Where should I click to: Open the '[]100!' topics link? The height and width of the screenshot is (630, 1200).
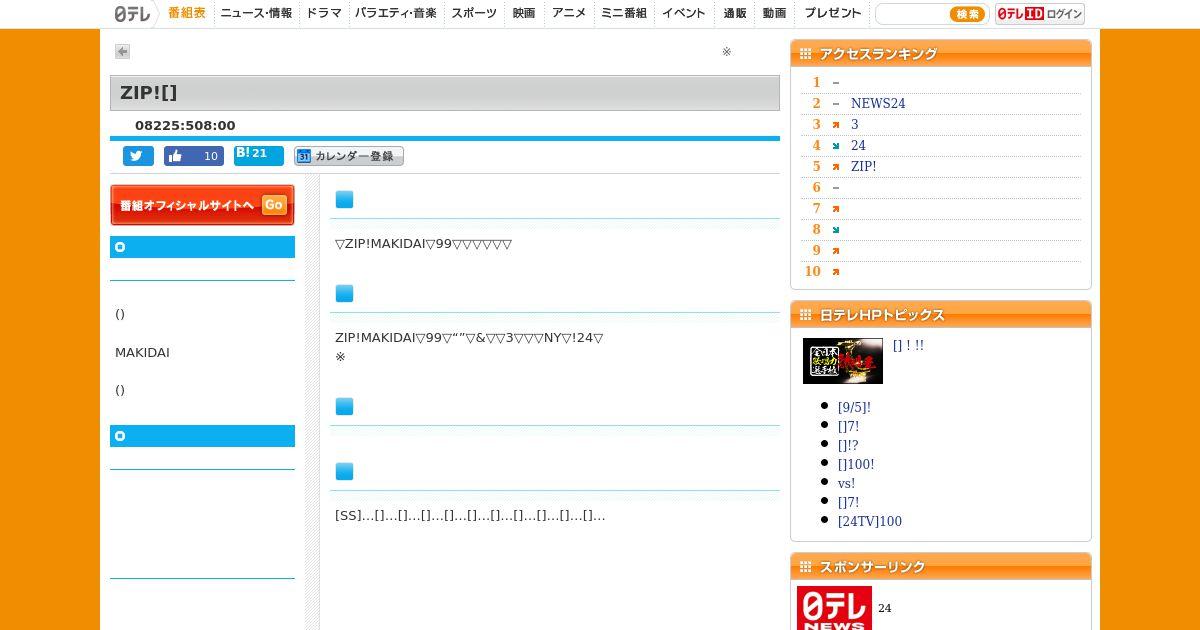click(856, 465)
